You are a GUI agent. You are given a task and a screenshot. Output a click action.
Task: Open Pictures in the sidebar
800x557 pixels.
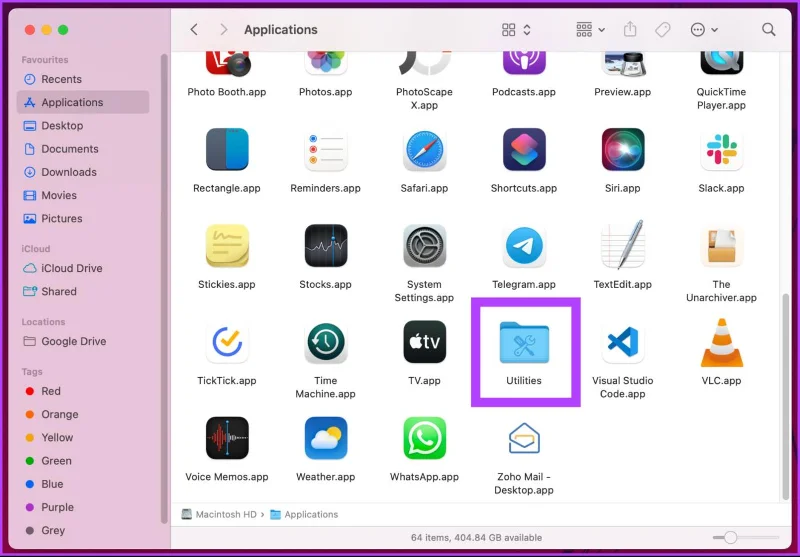(x=83, y=218)
